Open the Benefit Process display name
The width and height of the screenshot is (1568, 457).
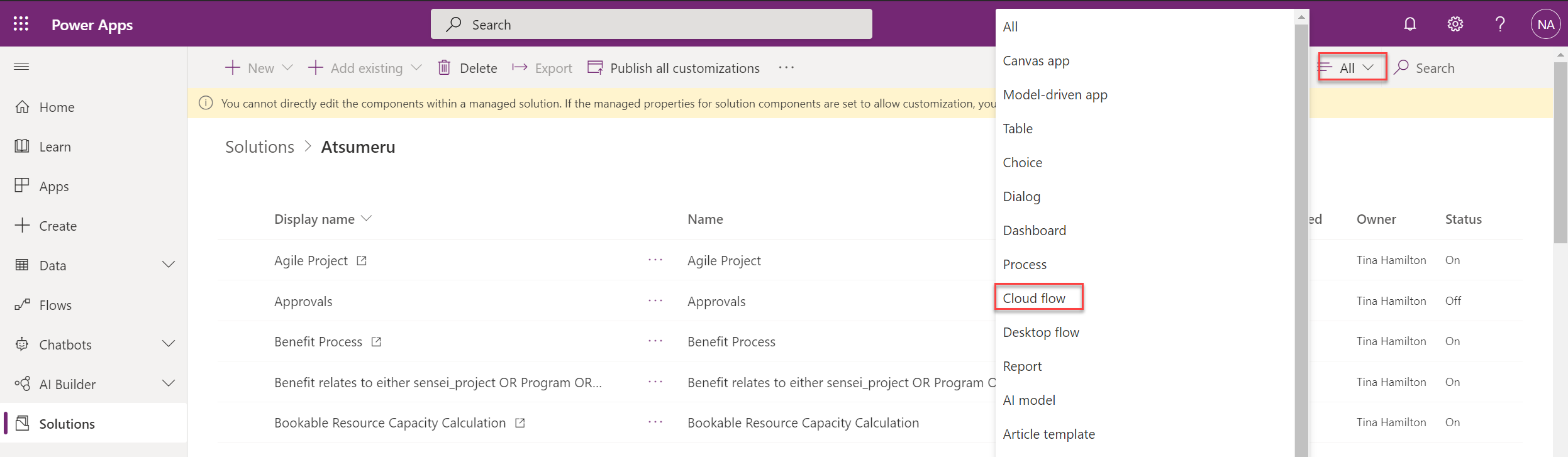(x=318, y=341)
